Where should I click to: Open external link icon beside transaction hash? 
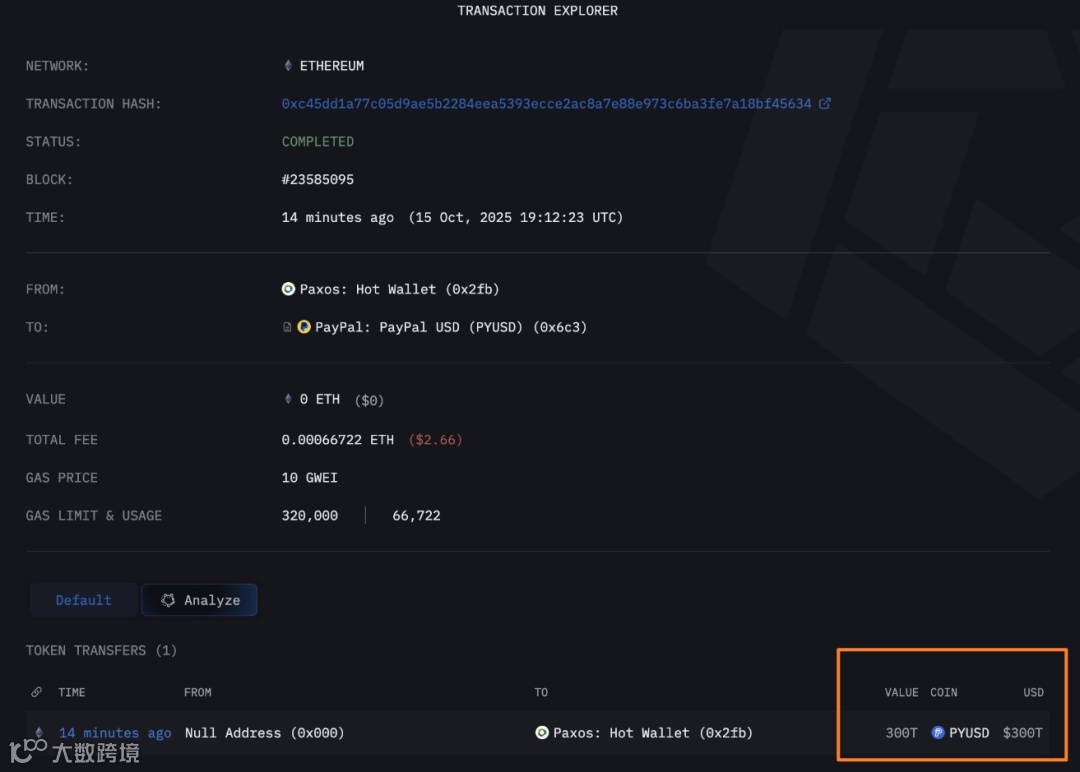point(824,103)
